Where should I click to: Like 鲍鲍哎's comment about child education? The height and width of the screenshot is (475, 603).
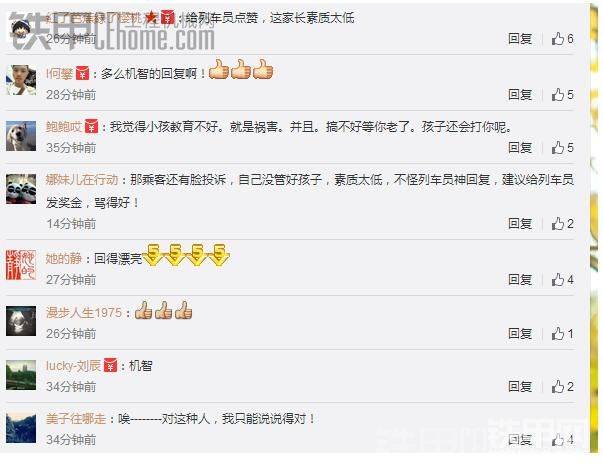click(x=562, y=148)
